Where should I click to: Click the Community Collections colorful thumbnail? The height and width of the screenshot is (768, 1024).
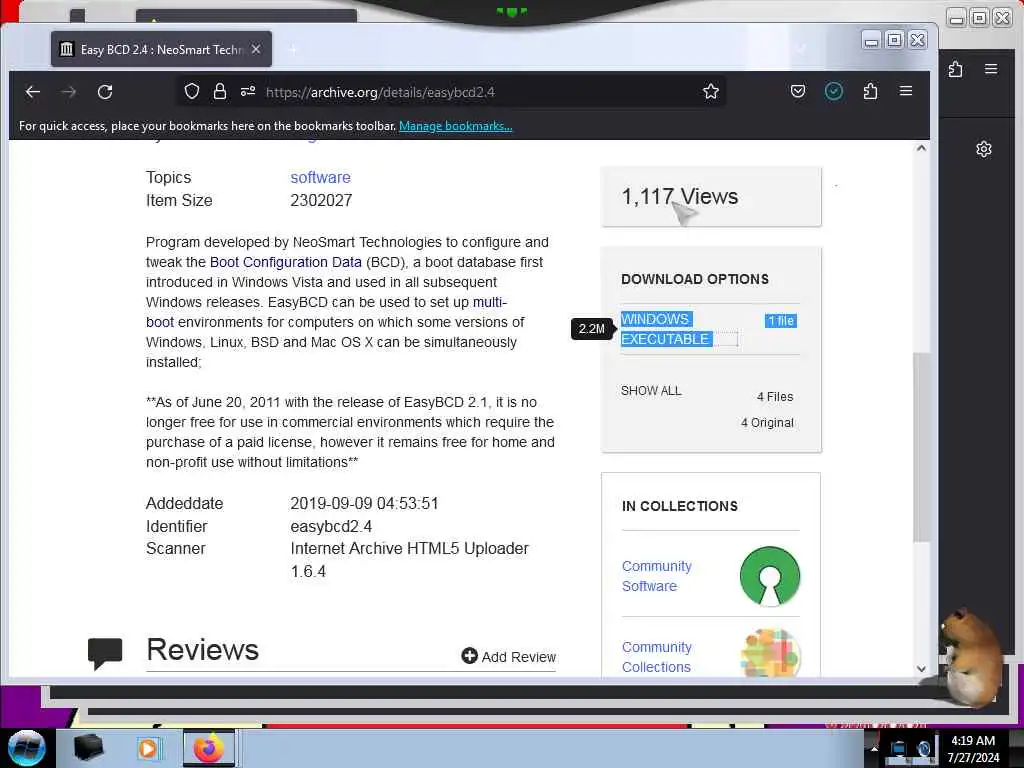pyautogui.click(x=770, y=653)
